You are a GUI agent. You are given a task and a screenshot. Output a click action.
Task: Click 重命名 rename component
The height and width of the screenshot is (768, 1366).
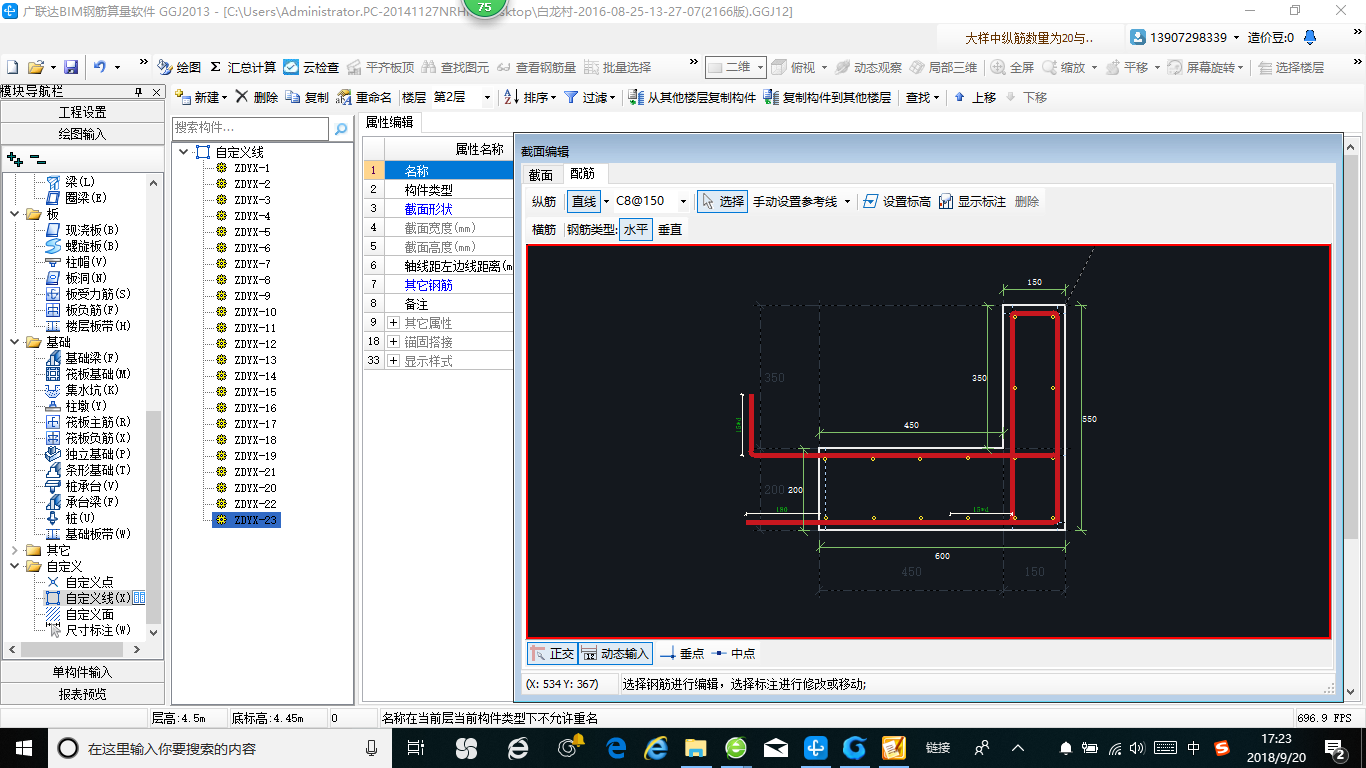click(365, 97)
